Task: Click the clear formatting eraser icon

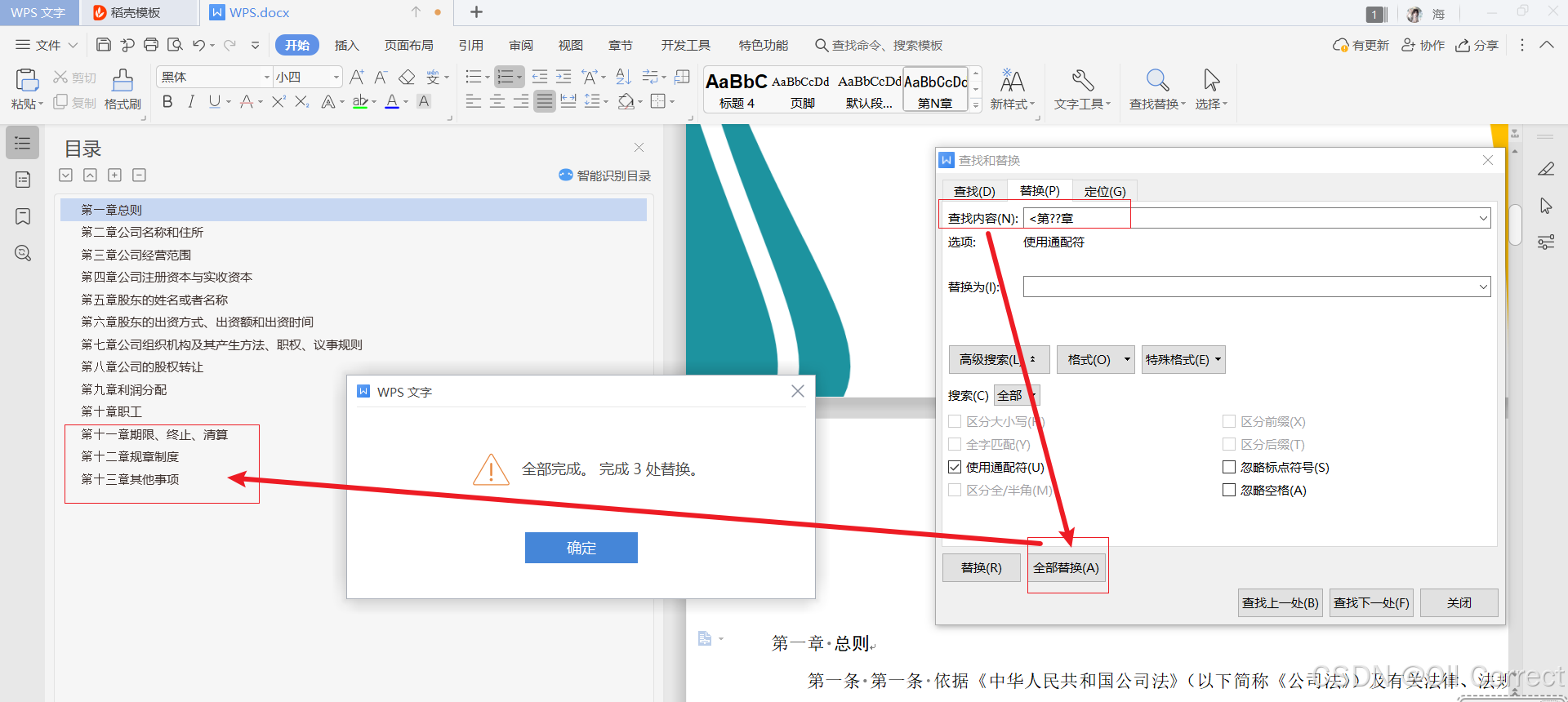Action: click(407, 77)
